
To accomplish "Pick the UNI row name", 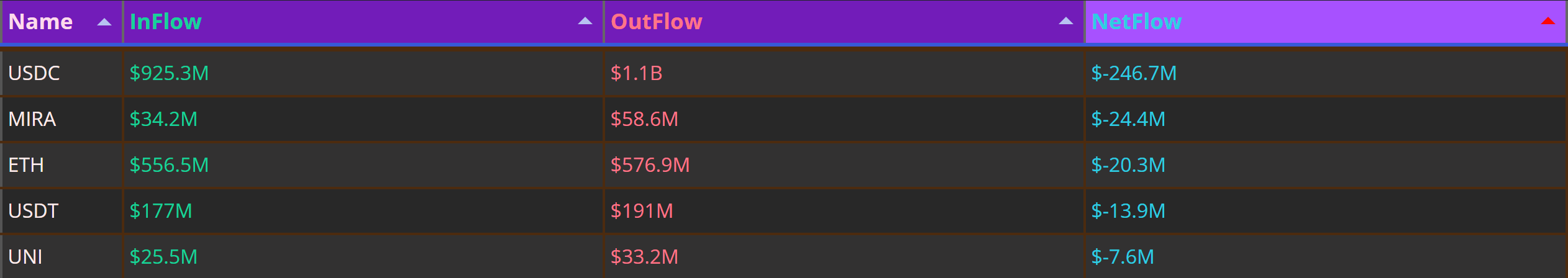I will coord(25,257).
